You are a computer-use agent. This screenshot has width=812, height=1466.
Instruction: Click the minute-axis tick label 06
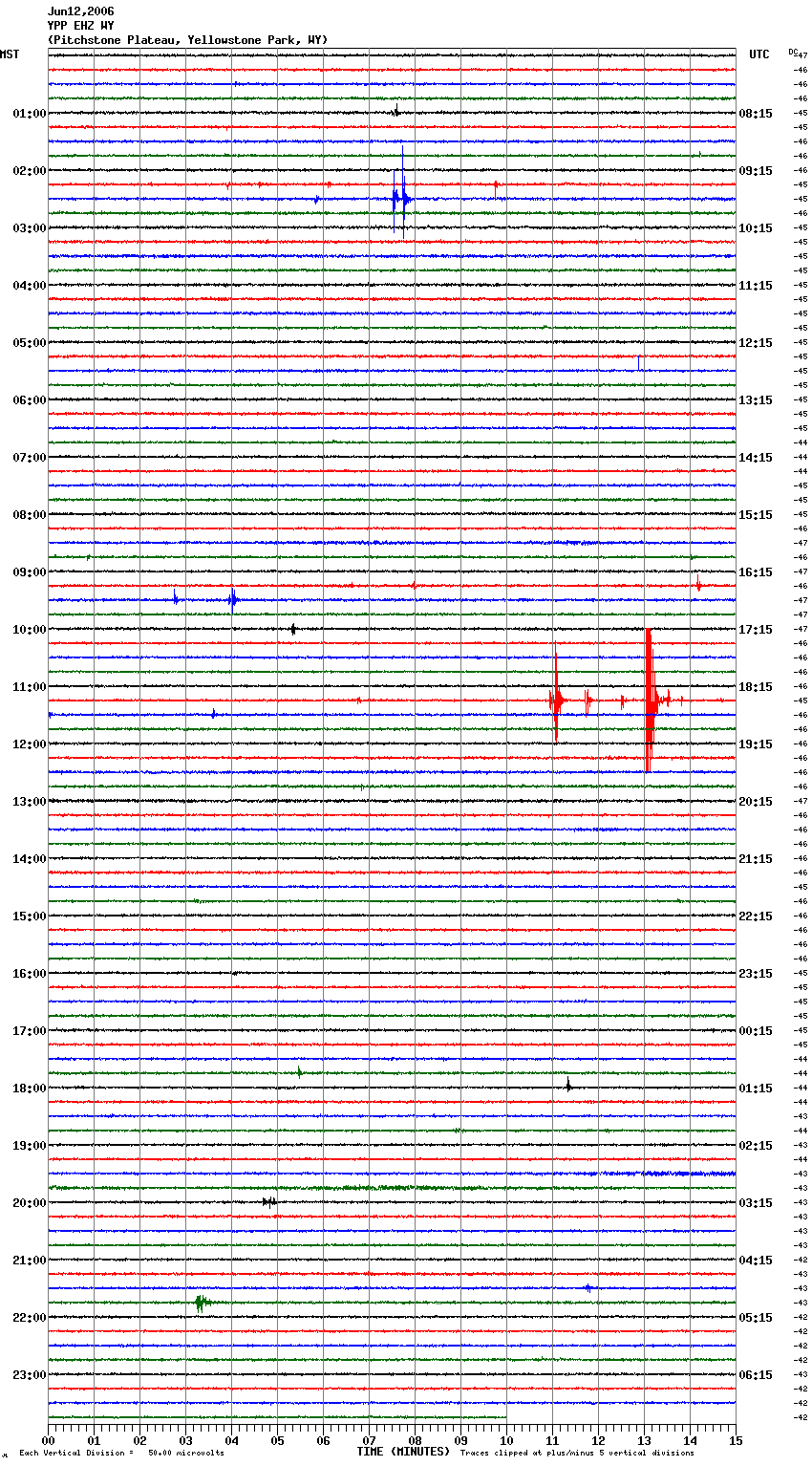click(323, 1440)
